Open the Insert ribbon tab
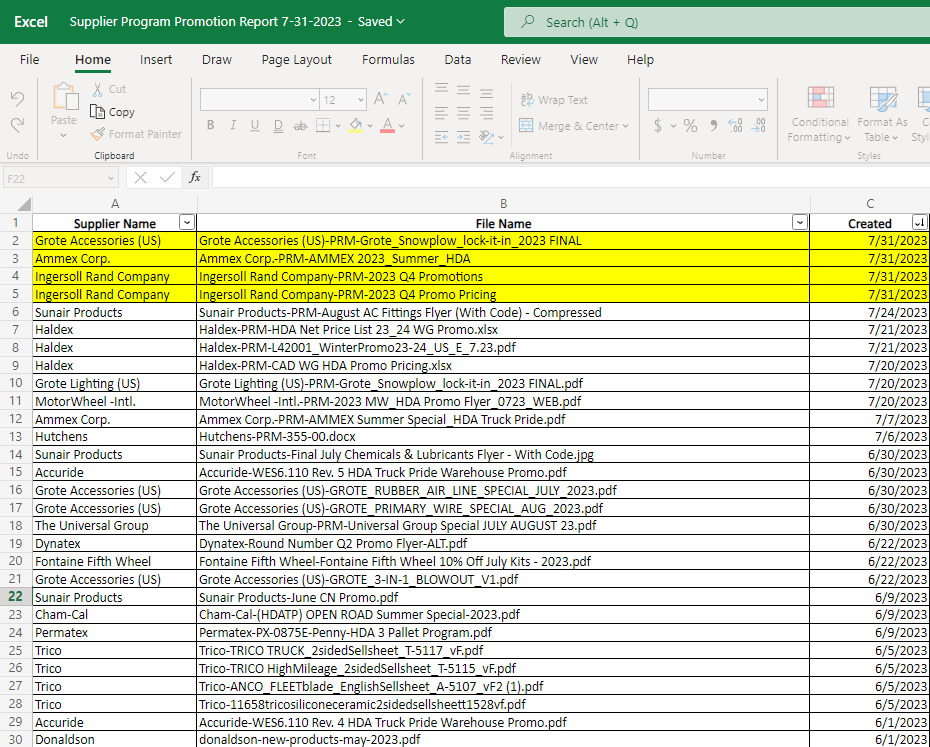The width and height of the screenshot is (930, 747). pyautogui.click(x=156, y=60)
